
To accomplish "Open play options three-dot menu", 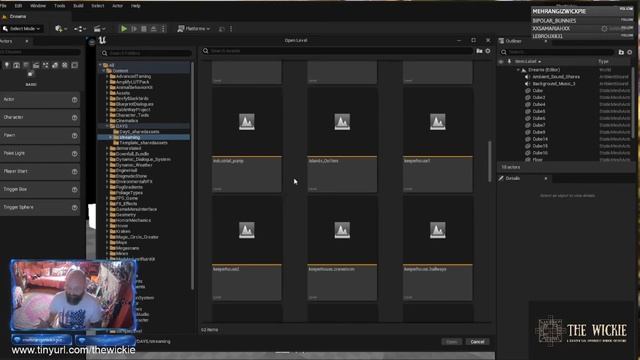I will [x=163, y=29].
